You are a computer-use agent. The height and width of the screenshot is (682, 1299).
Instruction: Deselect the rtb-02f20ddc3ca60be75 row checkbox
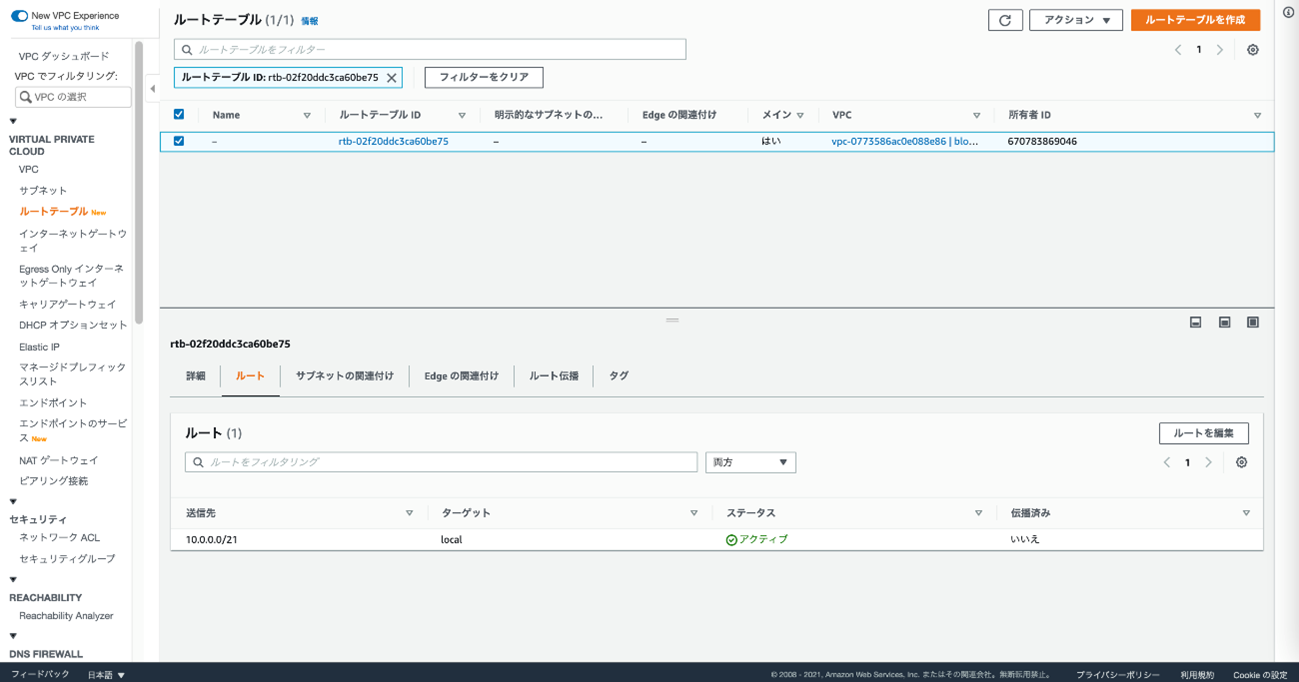pos(179,141)
